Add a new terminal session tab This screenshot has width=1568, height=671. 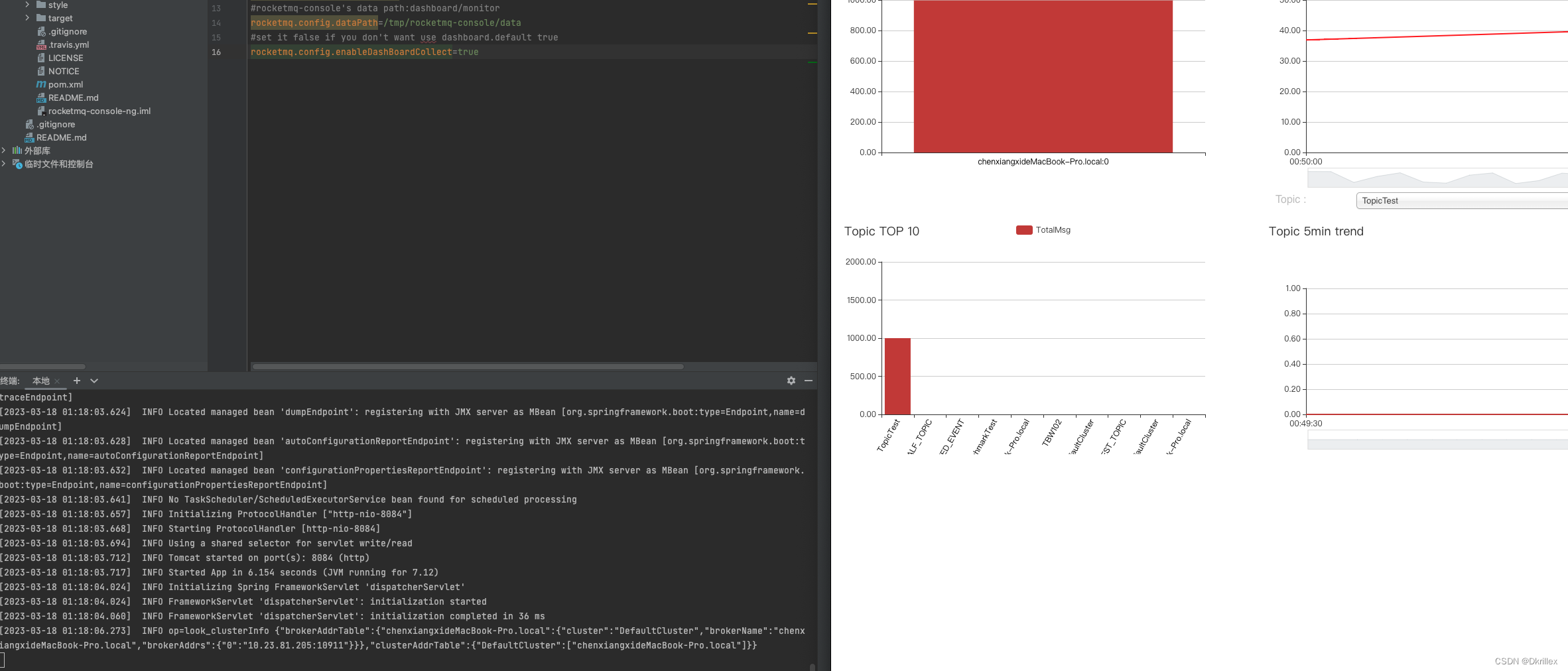(x=77, y=381)
